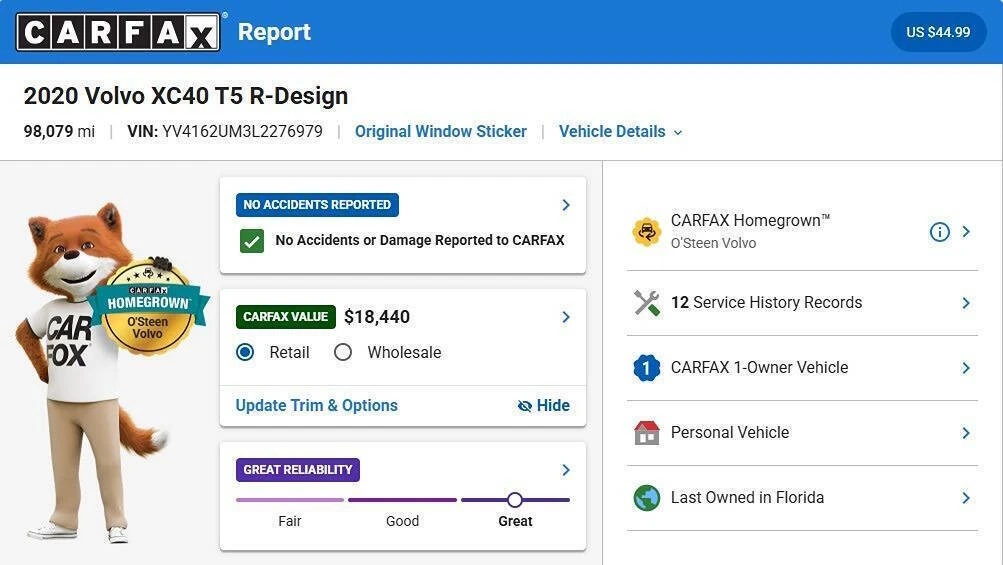Click O'Steen Volvo under CARFAX Homegrown
Screen dimensions: 1003x565
point(713,243)
